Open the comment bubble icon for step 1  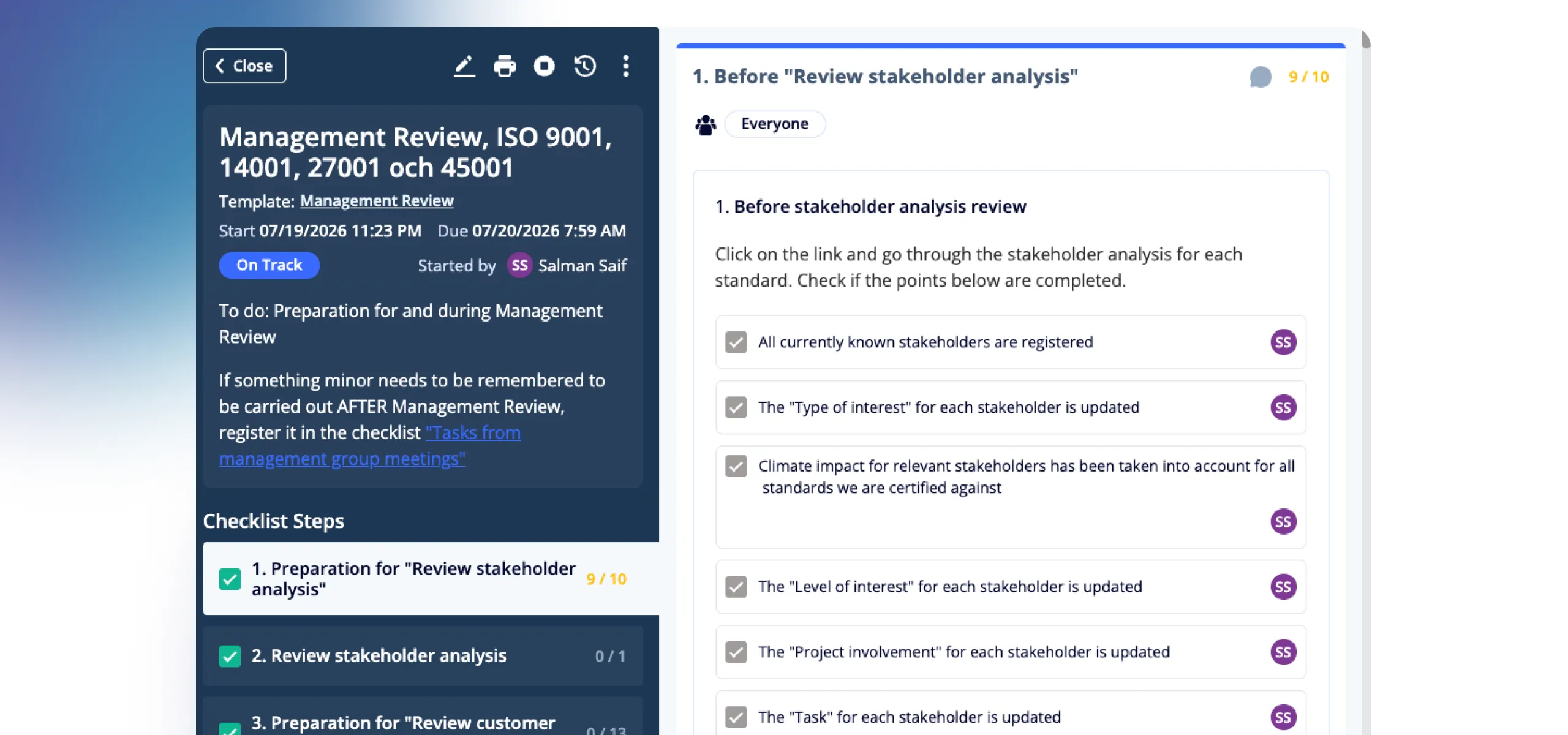[1261, 77]
